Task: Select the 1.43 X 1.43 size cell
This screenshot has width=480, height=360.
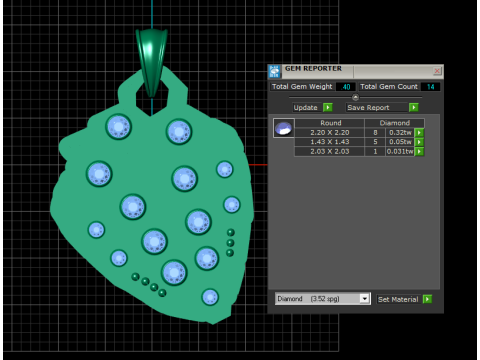Action: [x=330, y=142]
